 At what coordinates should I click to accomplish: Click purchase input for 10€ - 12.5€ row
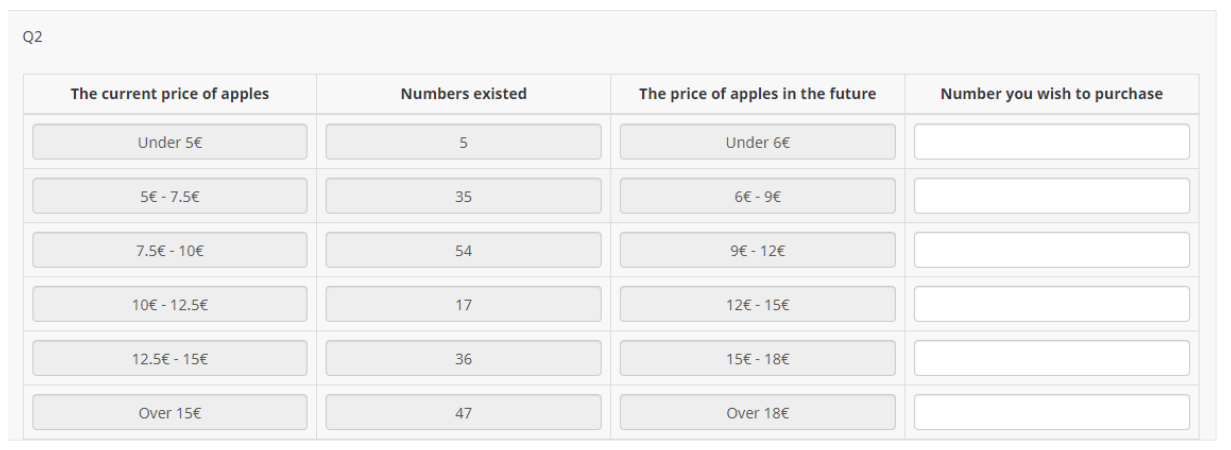click(1051, 304)
